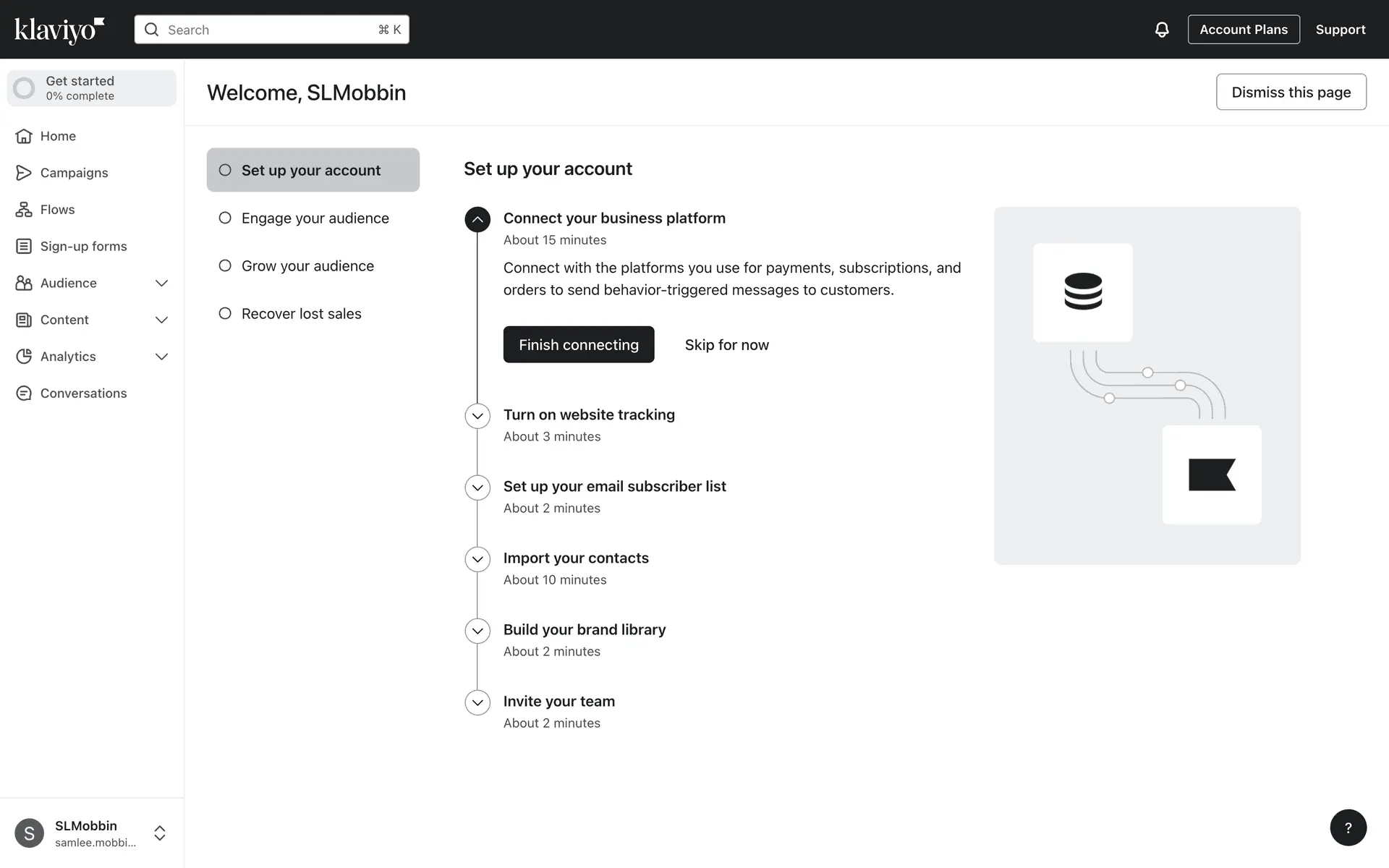1389x868 pixels.
Task: Open the Sign-up forms icon
Action: pyautogui.click(x=24, y=247)
